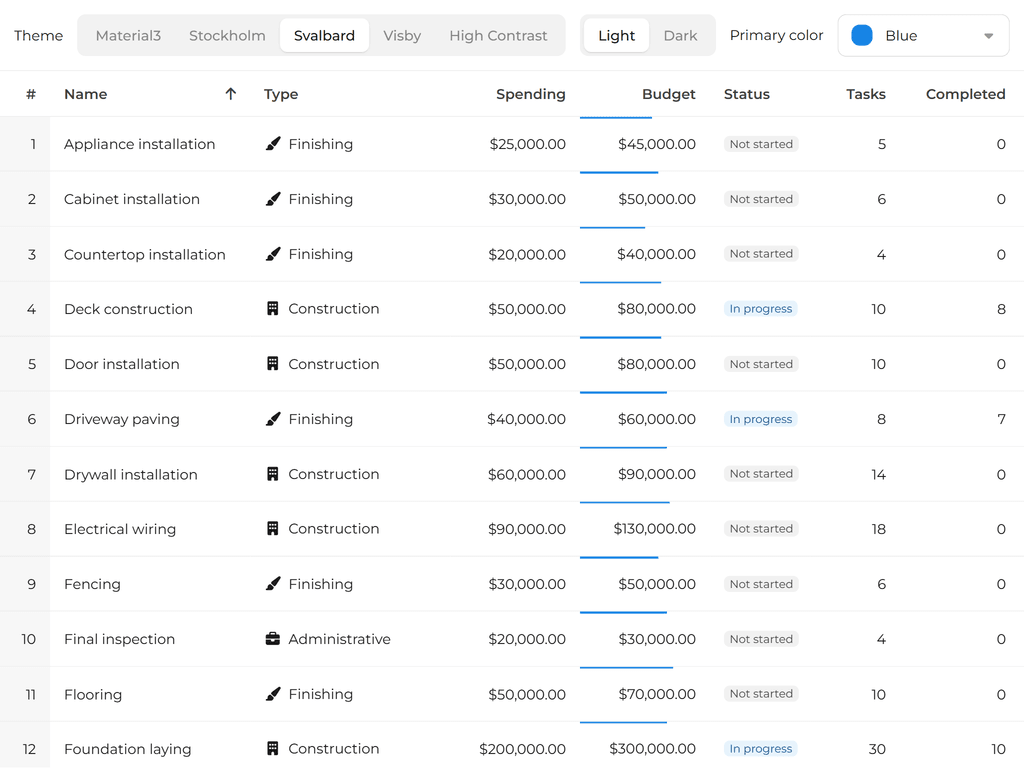
Task: Open the Primary color dropdown
Action: [988, 35]
